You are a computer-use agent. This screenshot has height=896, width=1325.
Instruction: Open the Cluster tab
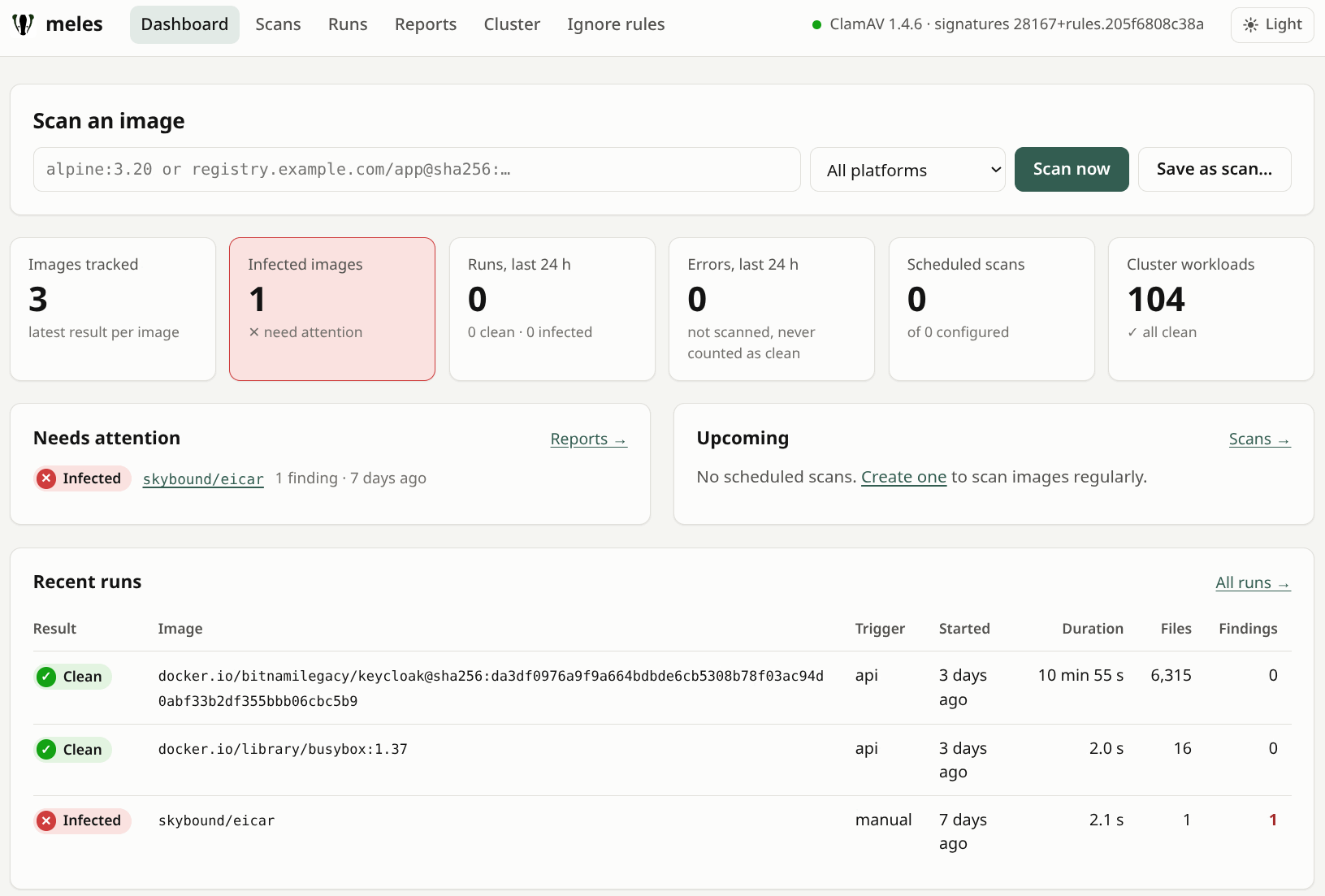pos(512,24)
